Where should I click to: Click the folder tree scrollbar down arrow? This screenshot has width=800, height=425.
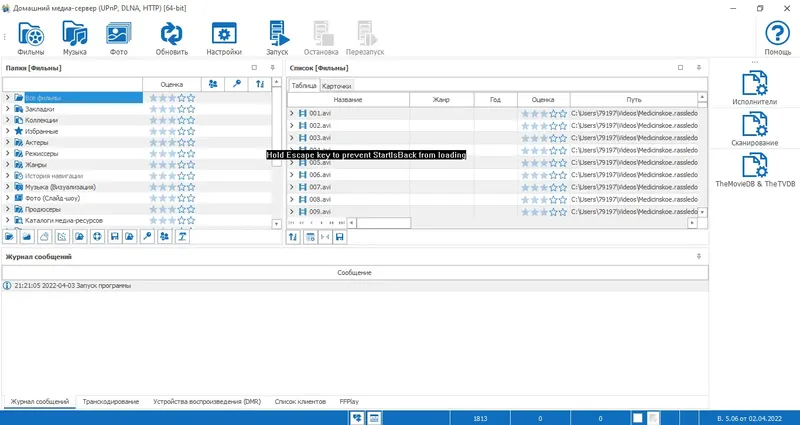click(x=276, y=224)
